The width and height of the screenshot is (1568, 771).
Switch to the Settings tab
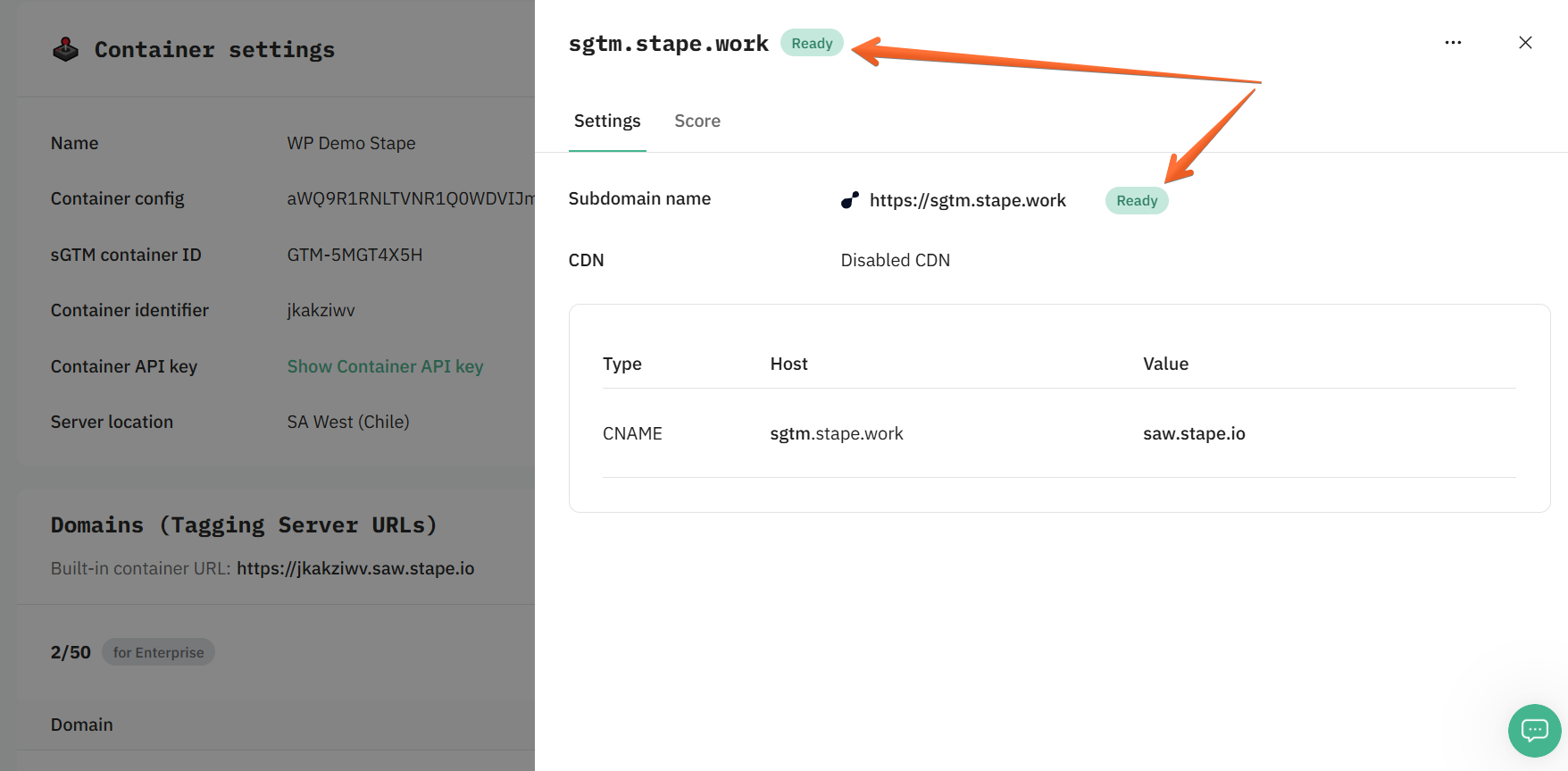point(607,121)
